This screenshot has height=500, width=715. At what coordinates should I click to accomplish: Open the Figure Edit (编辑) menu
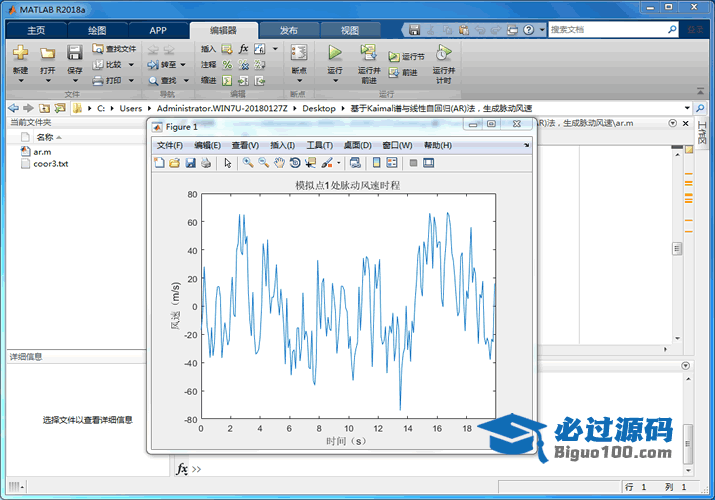click(x=207, y=145)
